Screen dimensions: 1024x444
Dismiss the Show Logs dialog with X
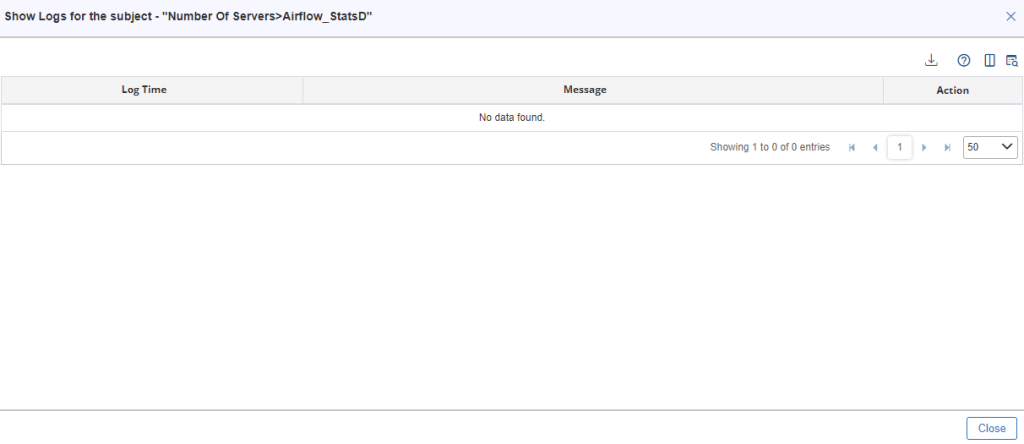click(1011, 17)
